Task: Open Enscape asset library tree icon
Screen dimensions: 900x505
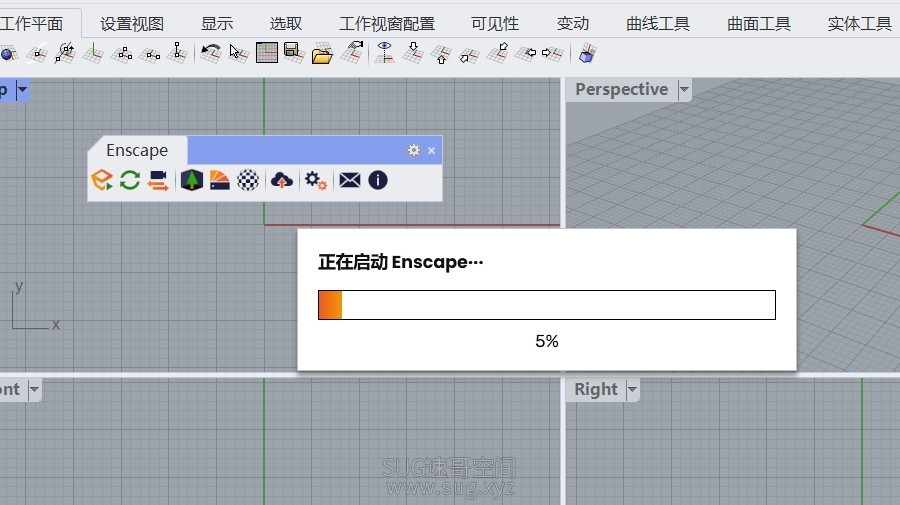Action: coord(192,180)
